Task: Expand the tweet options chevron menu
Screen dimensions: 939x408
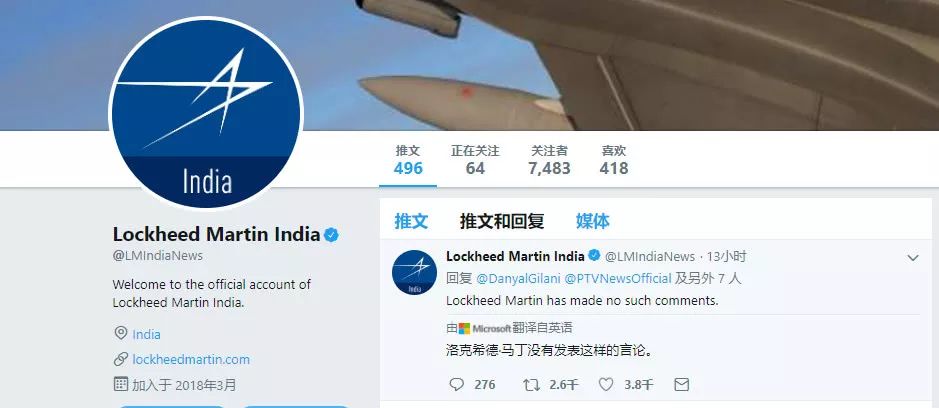Action: pos(913,258)
